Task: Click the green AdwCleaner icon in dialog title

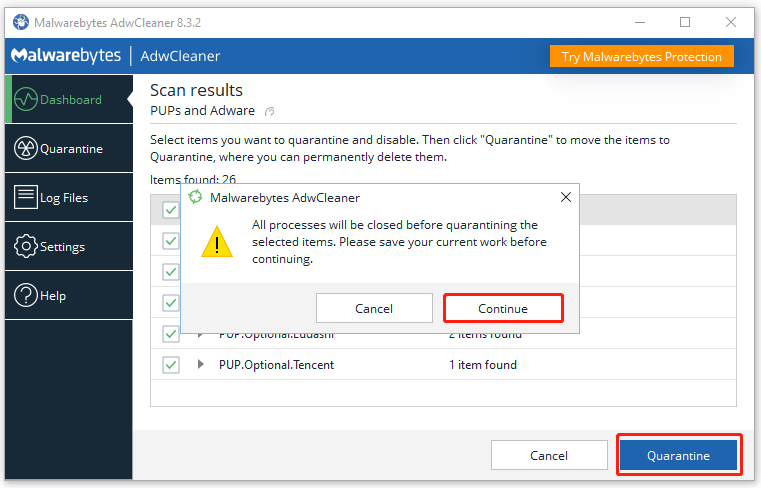Action: click(x=195, y=197)
